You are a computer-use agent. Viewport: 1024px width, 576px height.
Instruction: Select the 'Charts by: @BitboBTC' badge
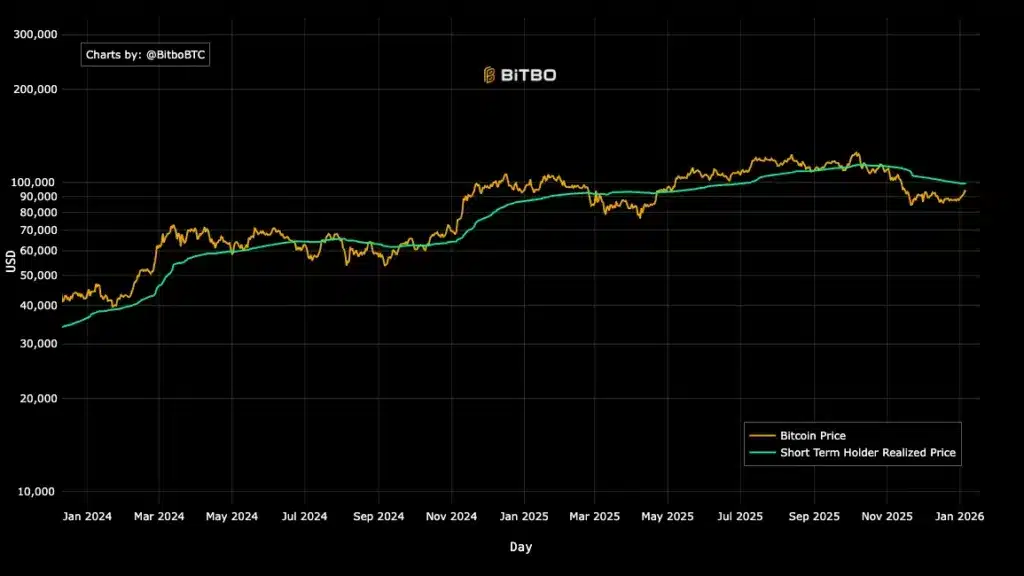click(x=144, y=54)
